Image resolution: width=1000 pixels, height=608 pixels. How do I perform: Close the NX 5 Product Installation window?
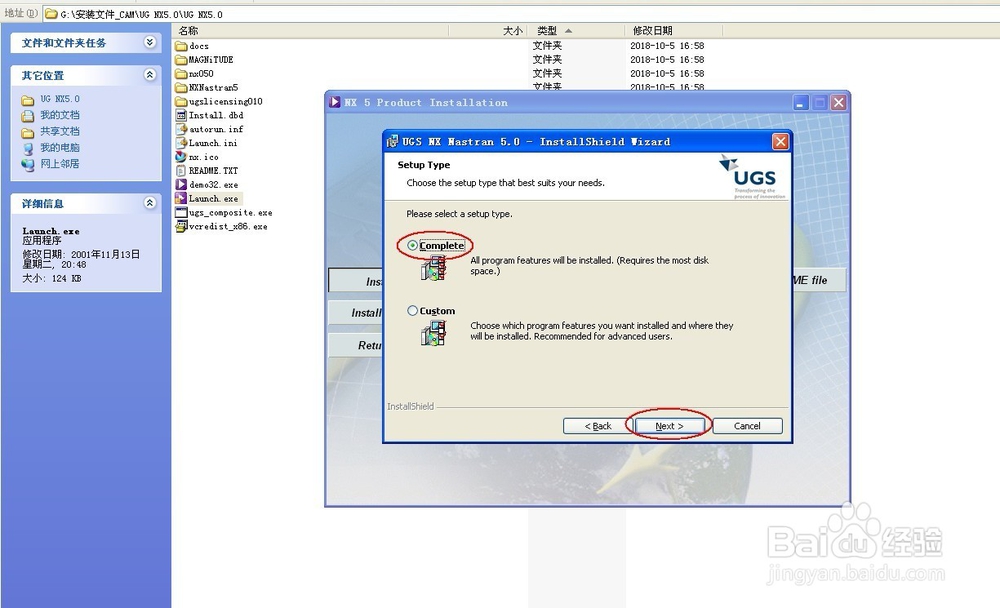pos(839,103)
